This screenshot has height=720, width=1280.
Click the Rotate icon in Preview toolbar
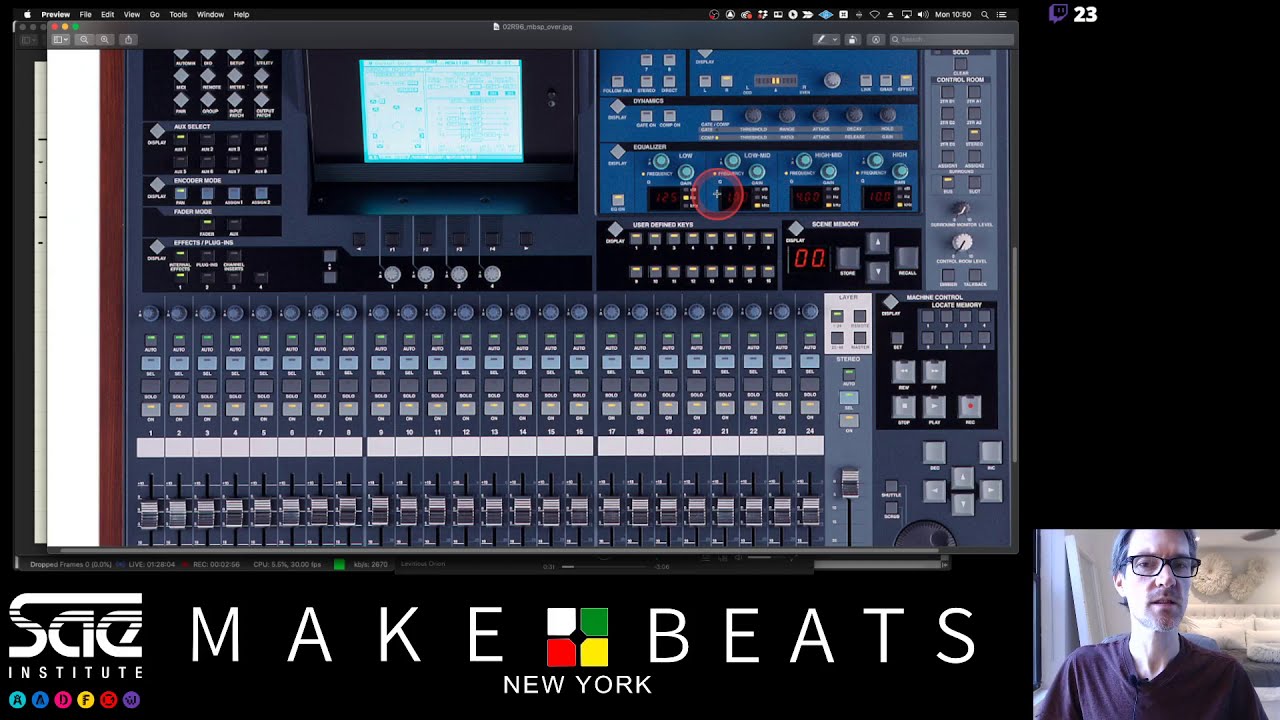852,39
